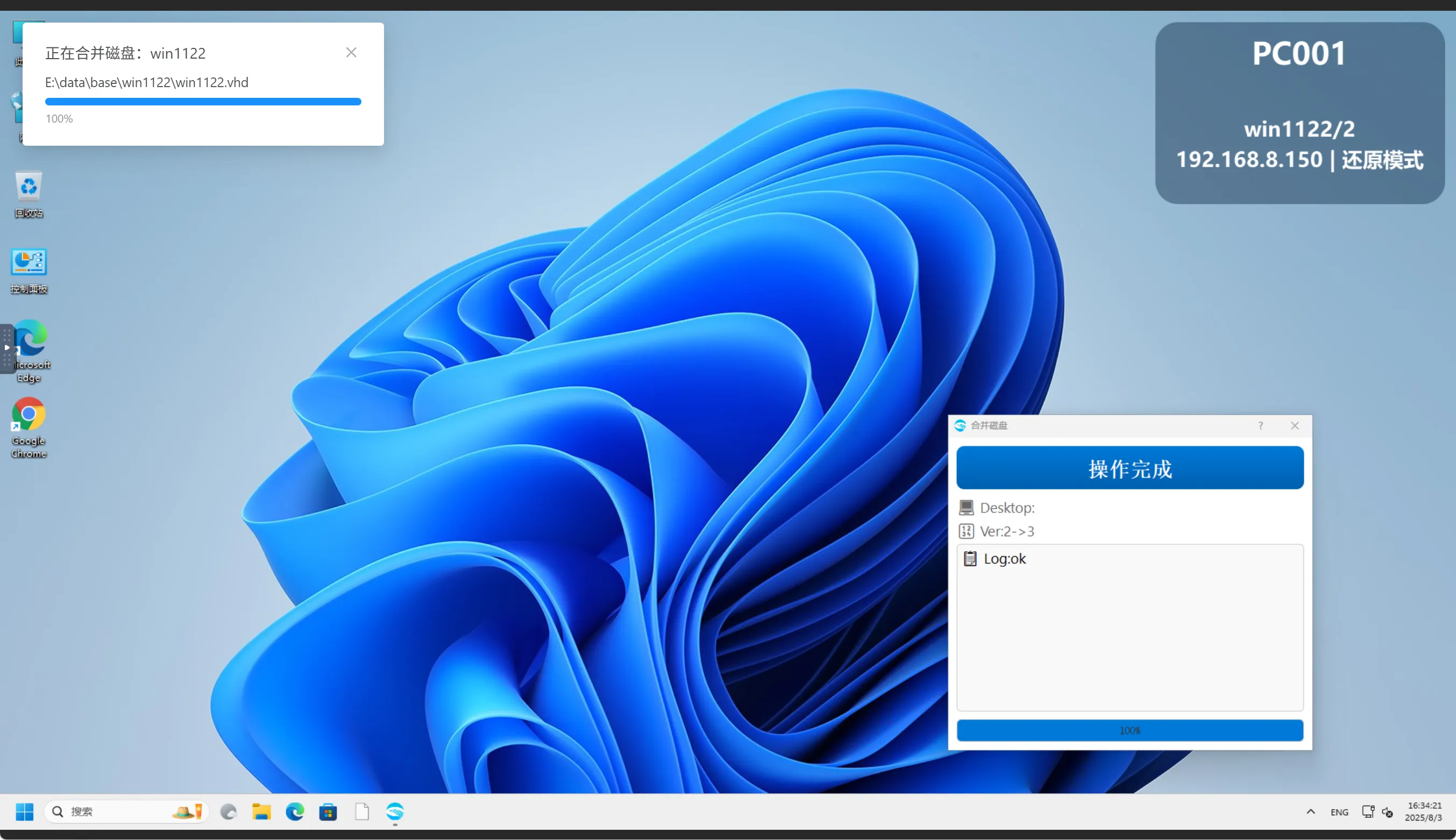This screenshot has width=1456, height=840.
Task: Close the win1122 merging disk notification
Action: tap(351, 53)
